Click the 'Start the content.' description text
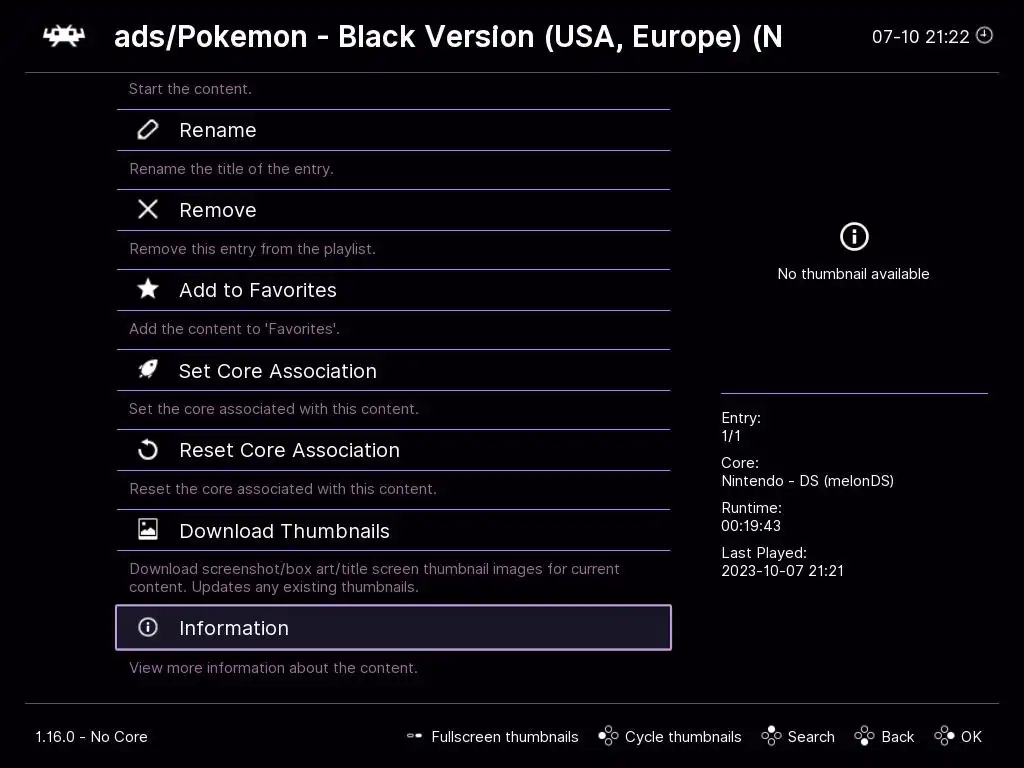 click(190, 89)
